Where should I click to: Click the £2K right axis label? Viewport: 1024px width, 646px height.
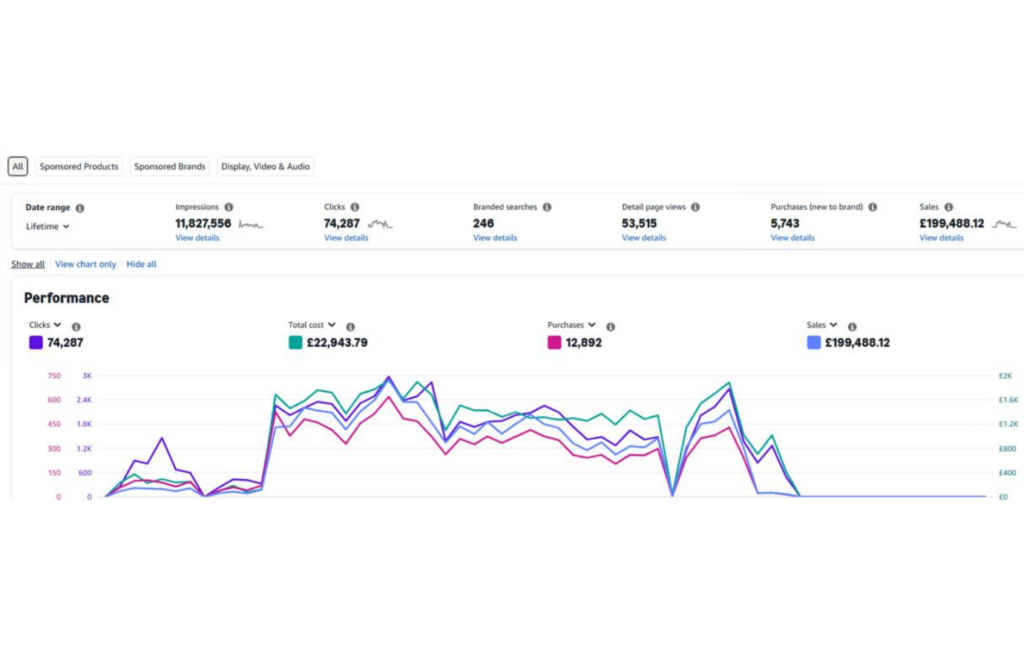pos(1005,376)
